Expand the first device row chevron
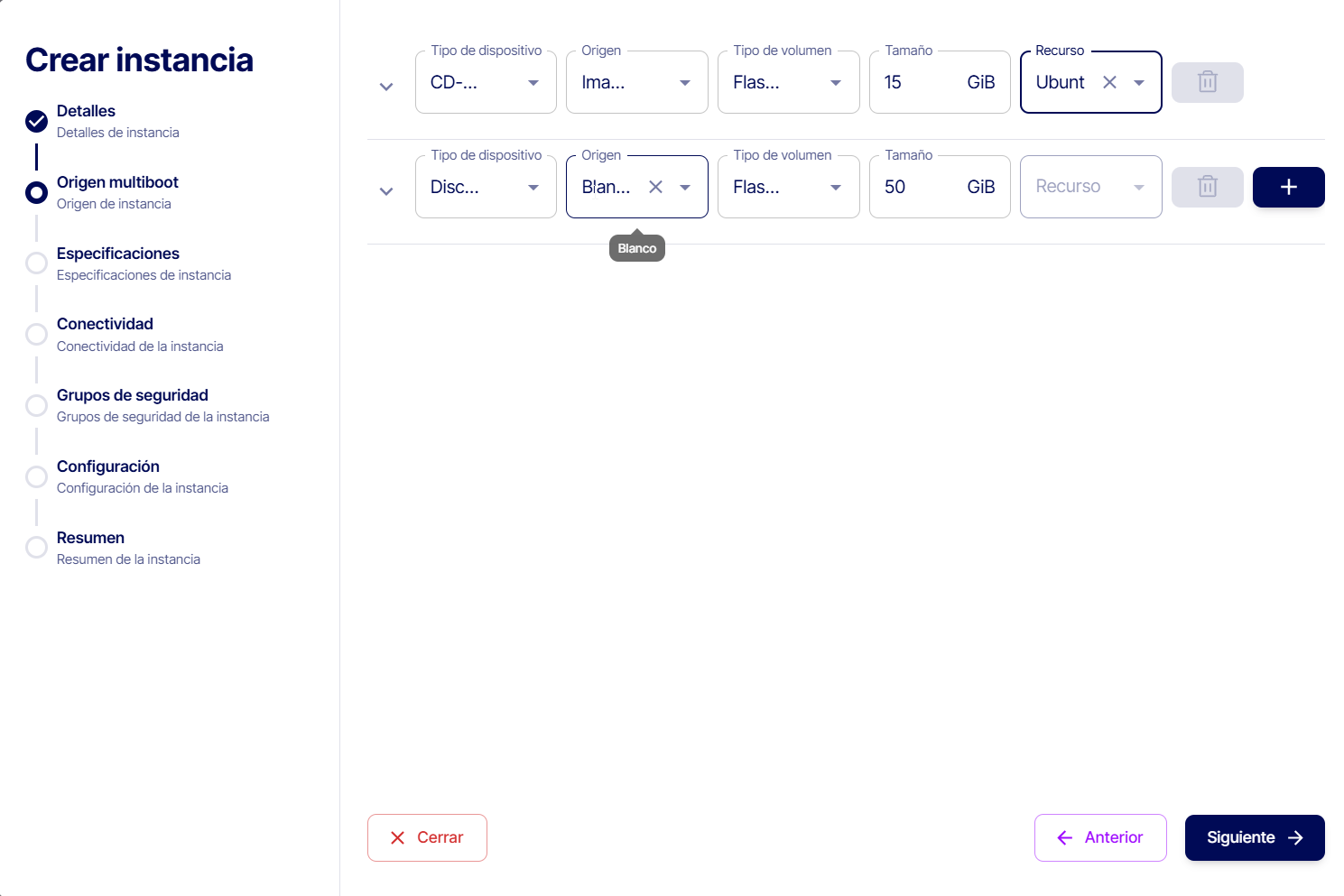The image size is (1344, 896). coord(386,87)
